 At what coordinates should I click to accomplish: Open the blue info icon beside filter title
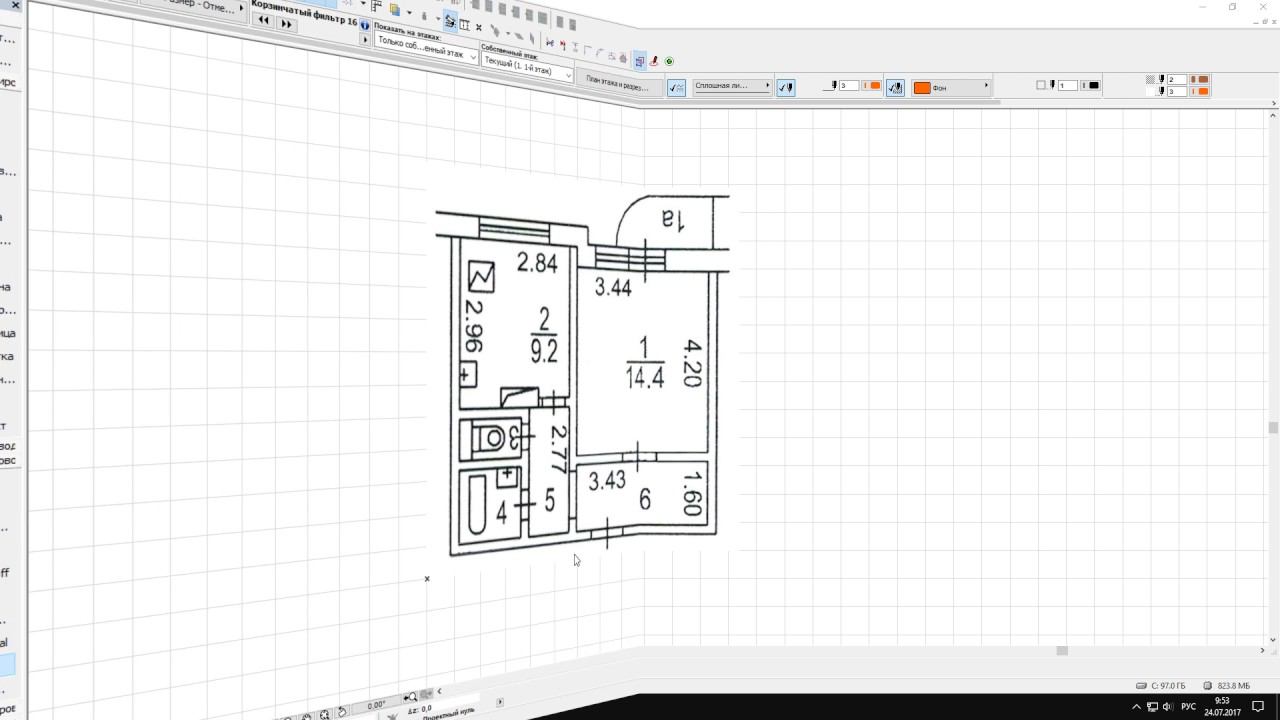[365, 26]
